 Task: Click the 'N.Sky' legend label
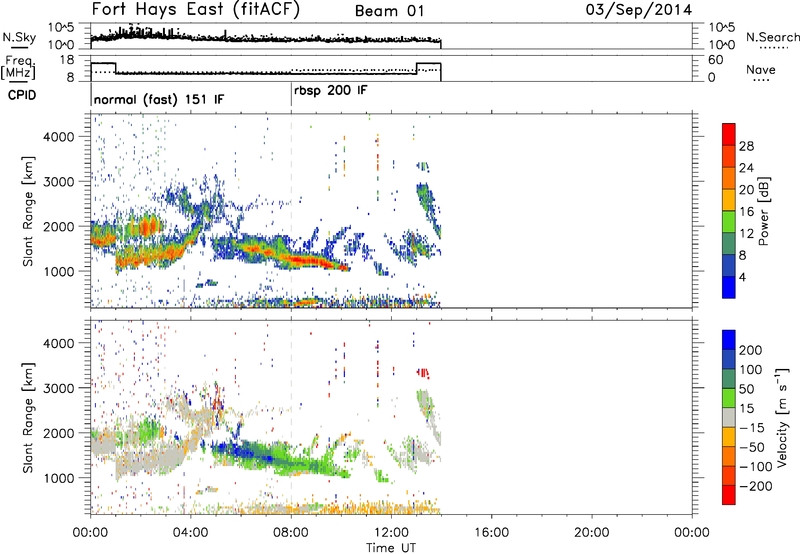(x=19, y=37)
